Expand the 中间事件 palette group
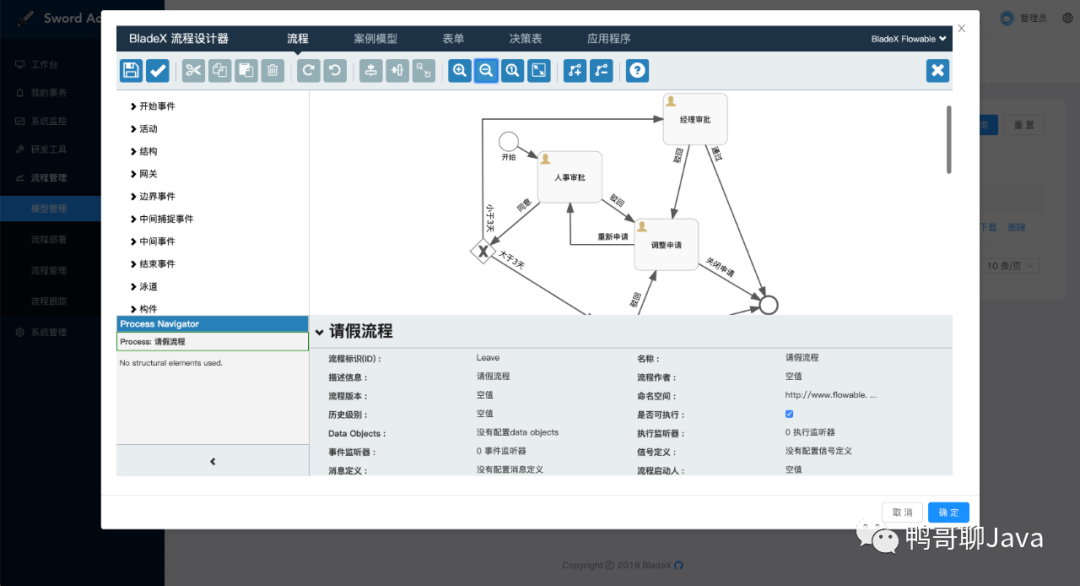Image resolution: width=1080 pixels, height=586 pixels. tap(153, 241)
